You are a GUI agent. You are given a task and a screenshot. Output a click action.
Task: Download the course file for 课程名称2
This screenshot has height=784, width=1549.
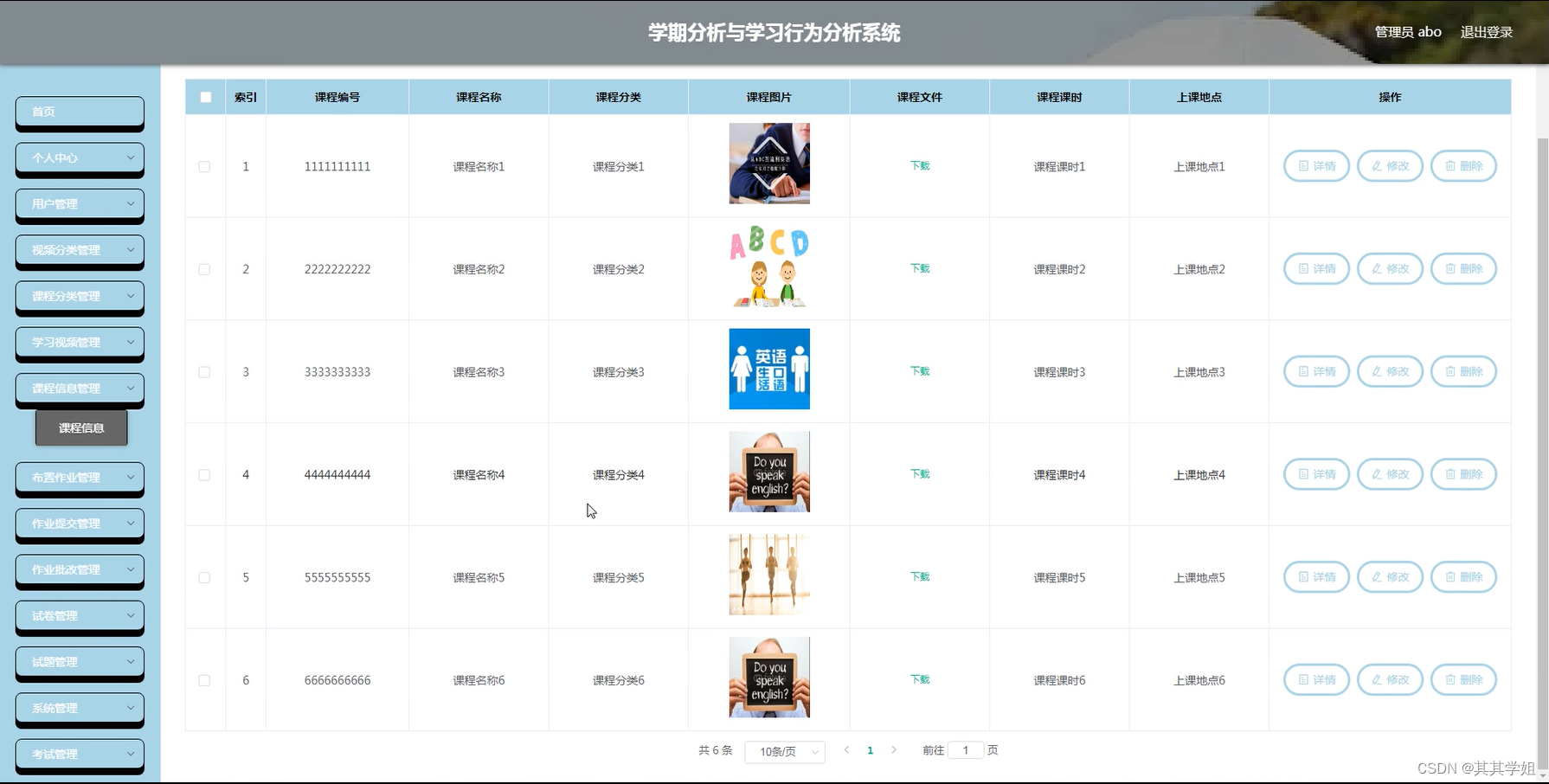coord(918,268)
